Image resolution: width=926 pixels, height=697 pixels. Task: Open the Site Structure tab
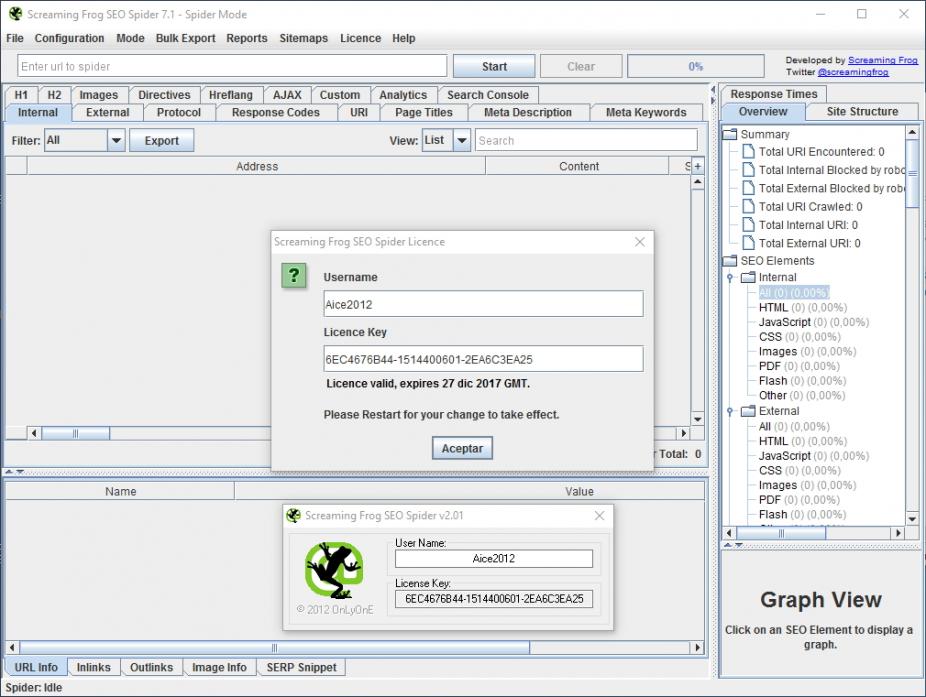click(862, 112)
